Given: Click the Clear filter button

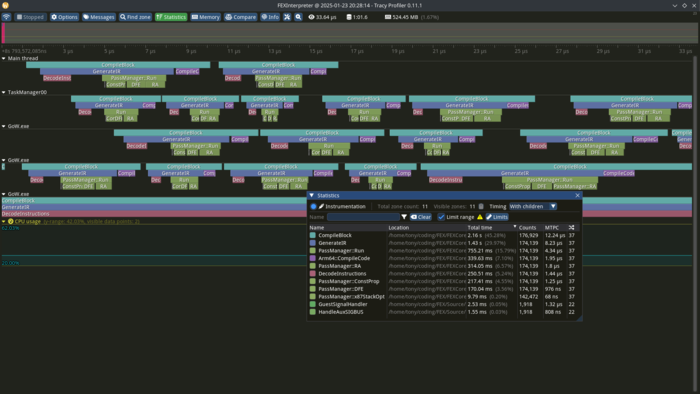Looking at the screenshot, I should coord(421,217).
